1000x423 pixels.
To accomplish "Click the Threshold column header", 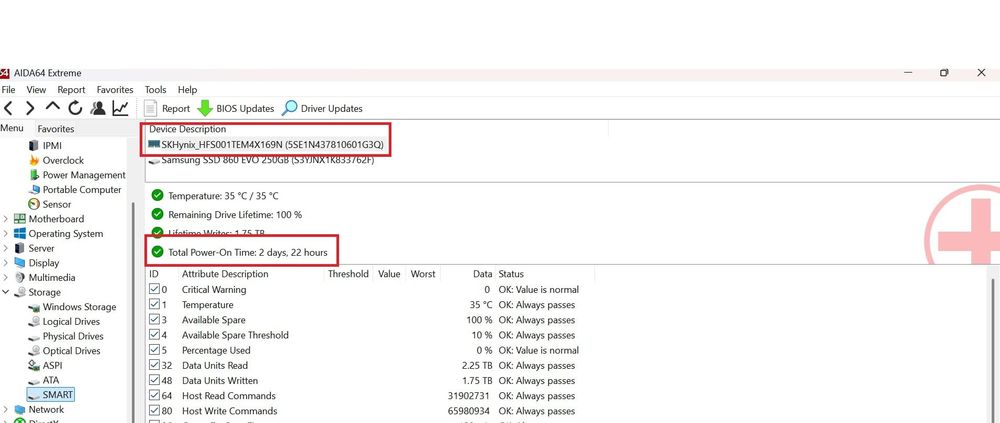I will (x=348, y=274).
